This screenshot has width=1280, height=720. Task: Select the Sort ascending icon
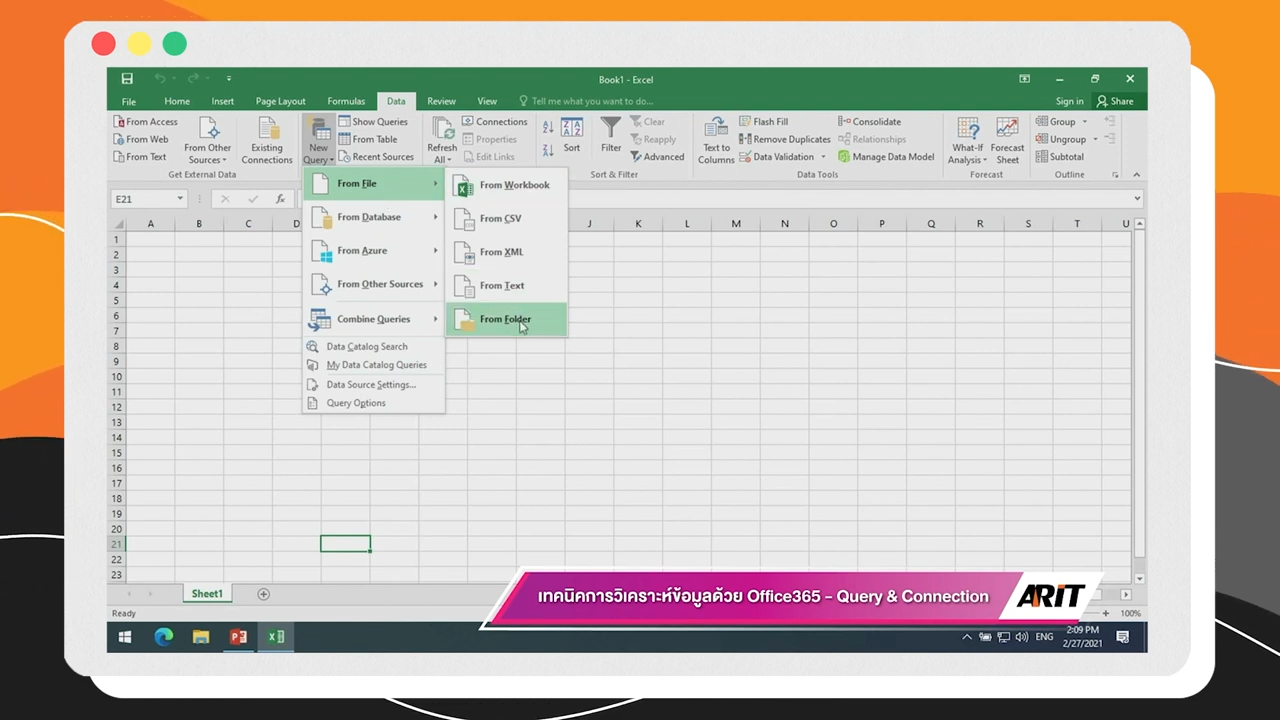point(547,126)
